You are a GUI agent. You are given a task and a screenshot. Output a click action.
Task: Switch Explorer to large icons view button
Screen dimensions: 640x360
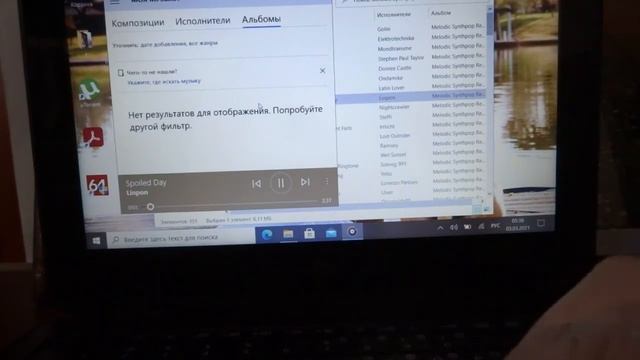coord(486,208)
